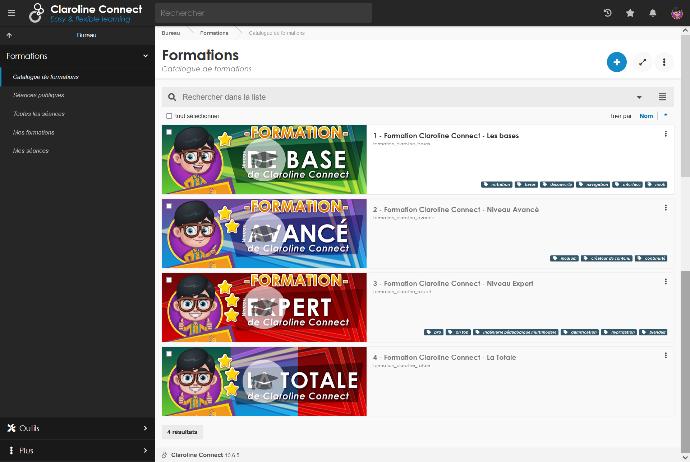Open course 1 - Les bases title
The width and height of the screenshot is (690, 462).
point(446,136)
